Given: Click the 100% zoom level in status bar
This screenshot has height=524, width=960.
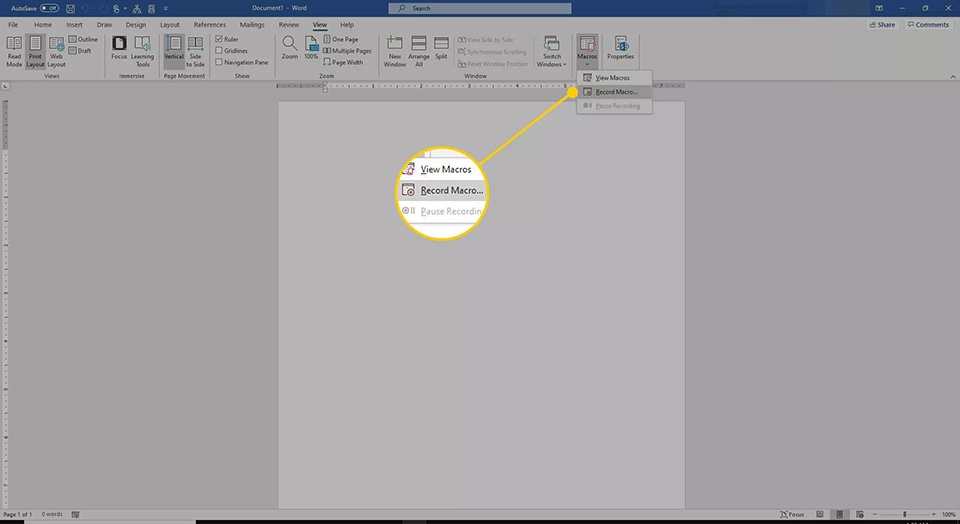Looking at the screenshot, I should tap(949, 514).
